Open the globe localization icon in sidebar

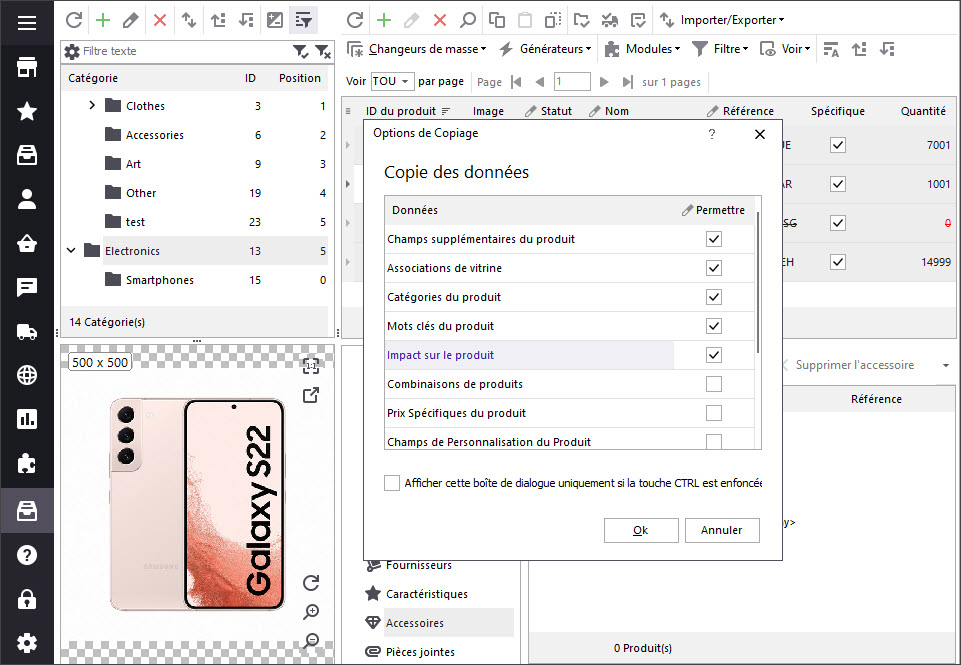click(26, 375)
